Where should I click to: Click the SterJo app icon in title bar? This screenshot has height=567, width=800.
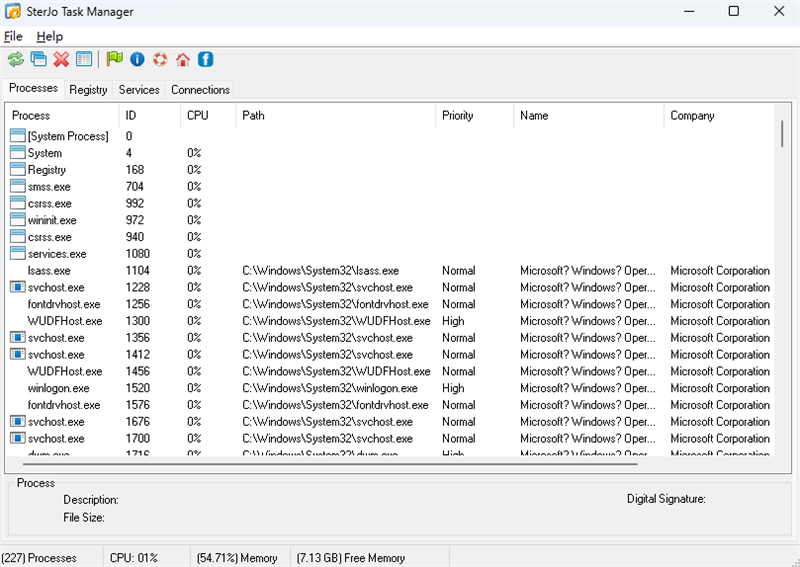[x=13, y=11]
